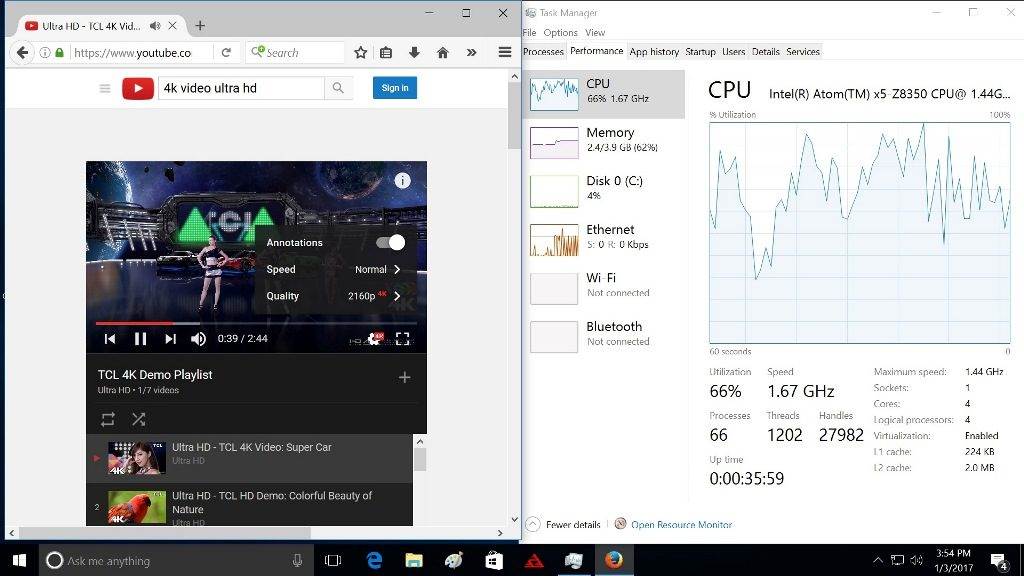Open the Options menu in Task Manager
This screenshot has width=1024, height=576.
click(x=561, y=33)
